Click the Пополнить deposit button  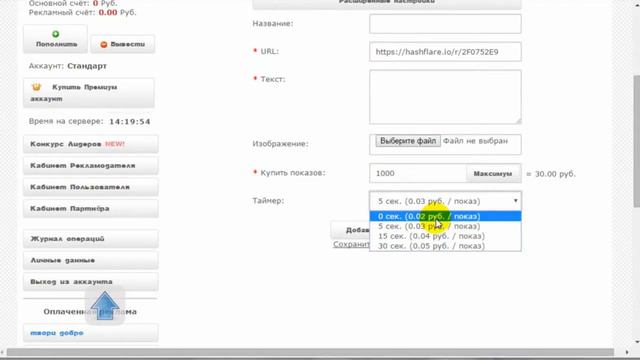[56, 39]
